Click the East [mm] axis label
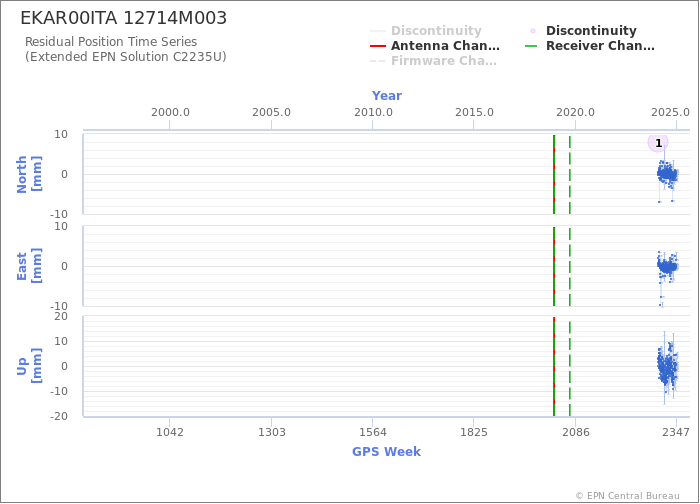 [x=29, y=267]
